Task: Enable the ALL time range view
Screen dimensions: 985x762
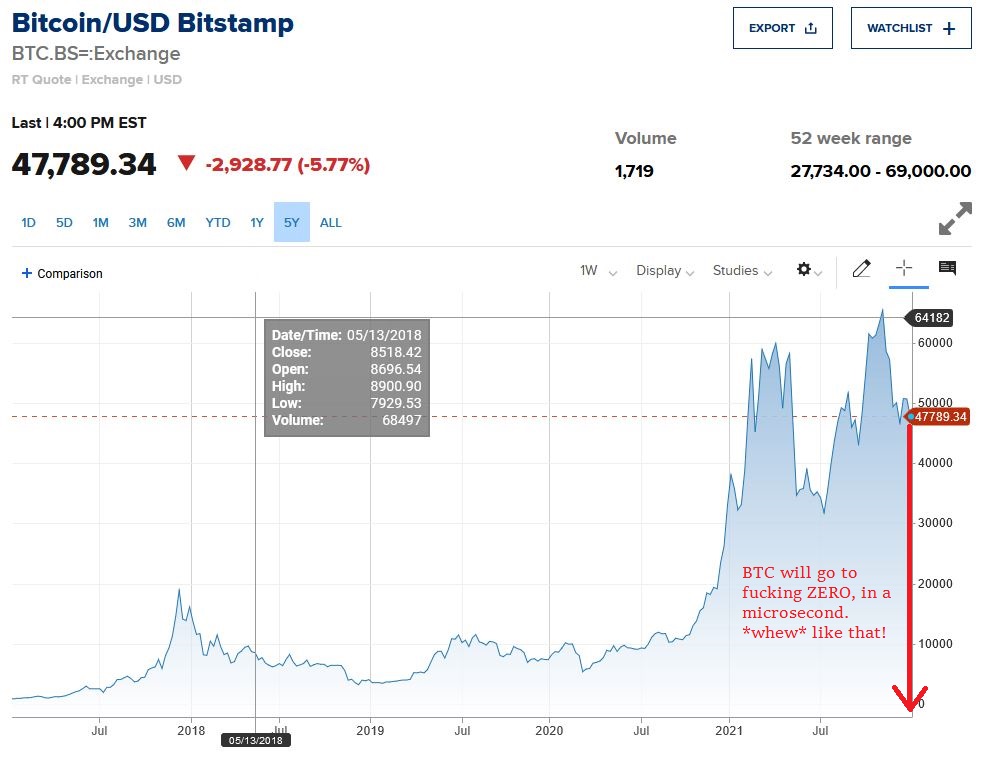Action: tap(331, 222)
